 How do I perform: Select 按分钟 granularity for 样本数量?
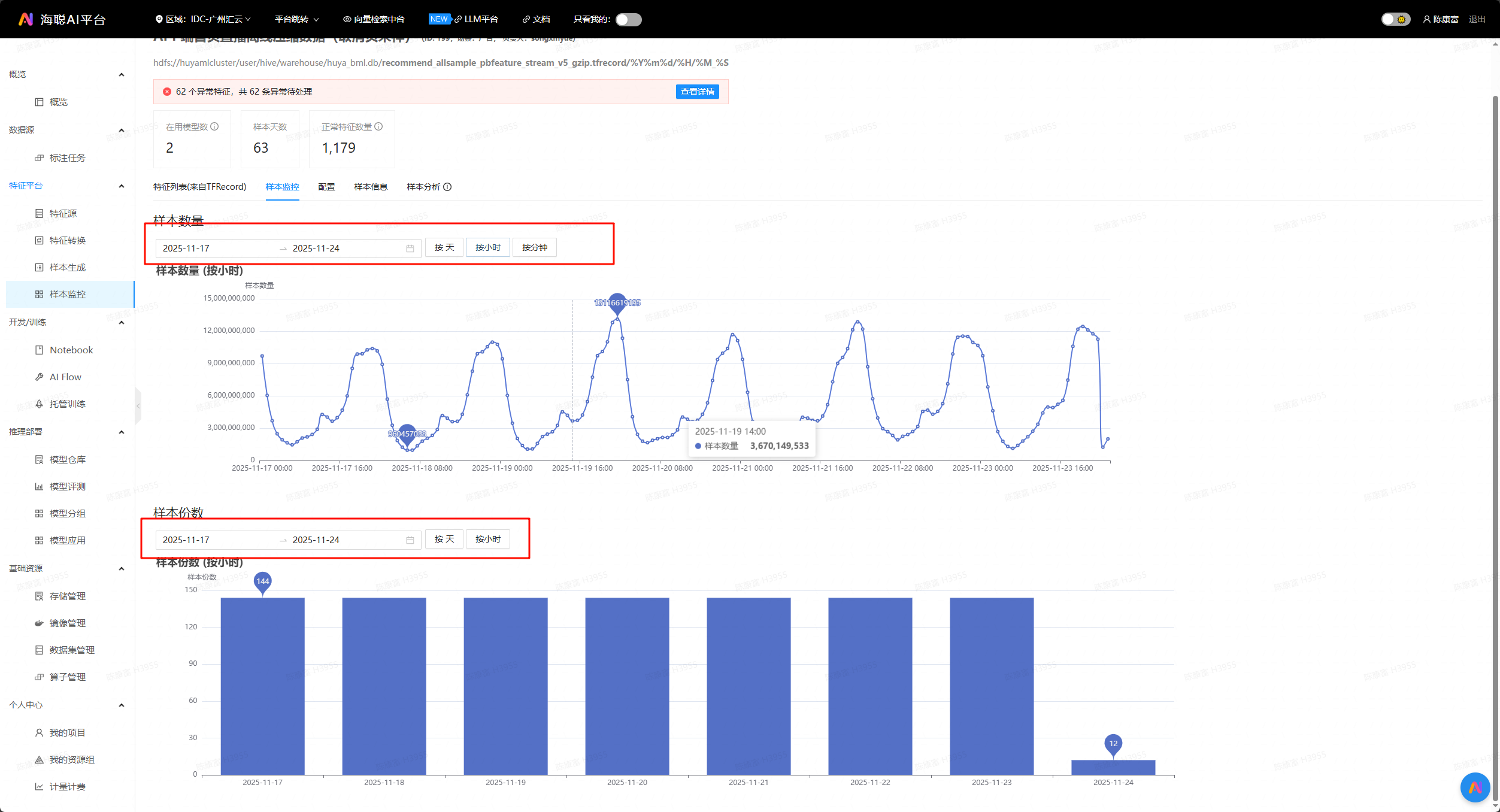tap(534, 247)
